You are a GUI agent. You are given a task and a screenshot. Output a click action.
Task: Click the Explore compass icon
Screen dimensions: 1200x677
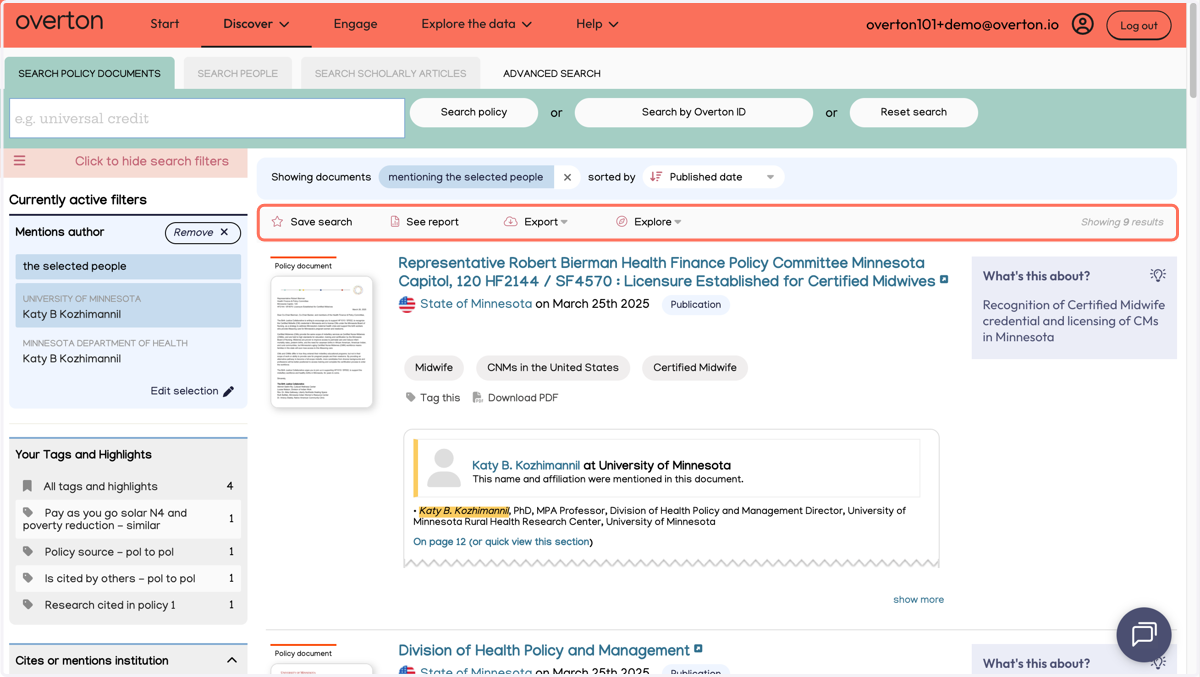(x=621, y=222)
